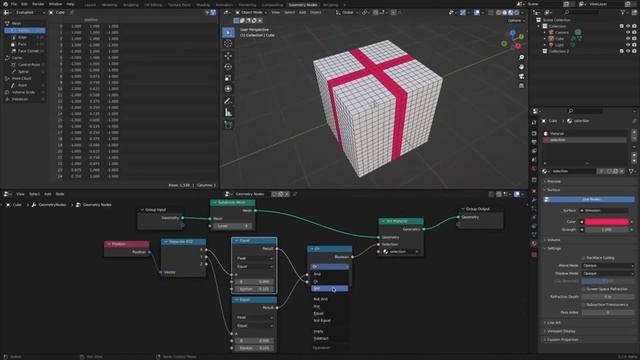Expand the Viewport Display panel
The height and width of the screenshot is (360, 640).
pyautogui.click(x=561, y=331)
